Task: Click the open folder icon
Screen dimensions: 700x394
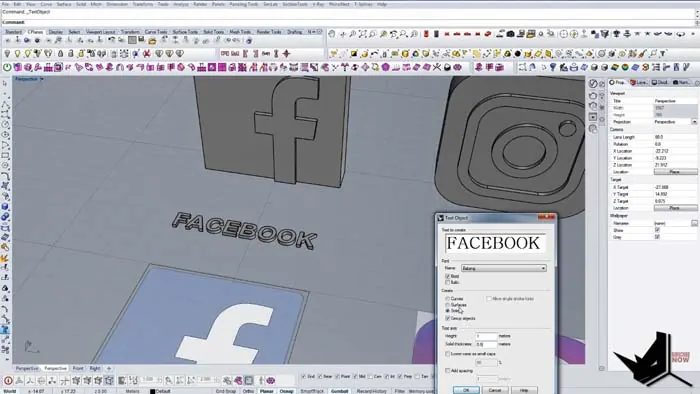Action: [152, 41]
